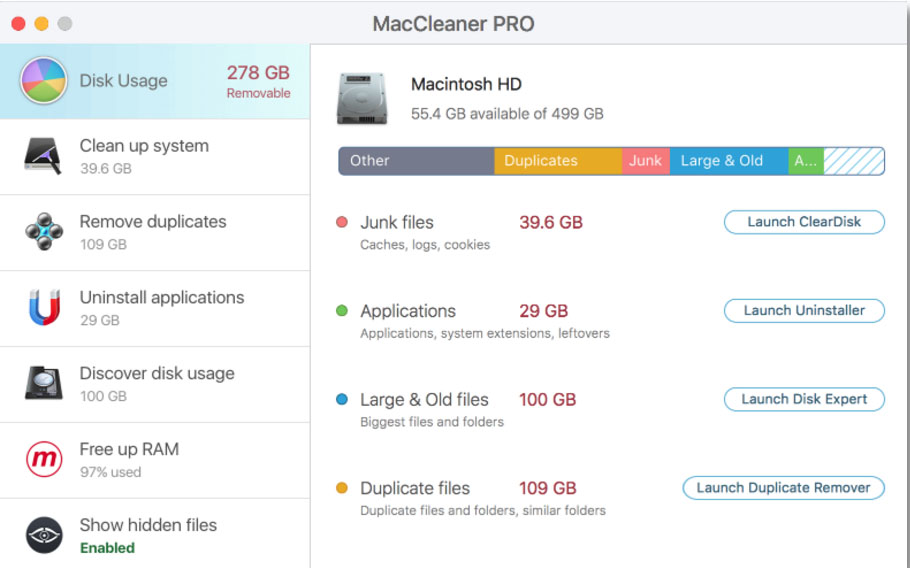Open the Free up RAM tab

[154, 460]
